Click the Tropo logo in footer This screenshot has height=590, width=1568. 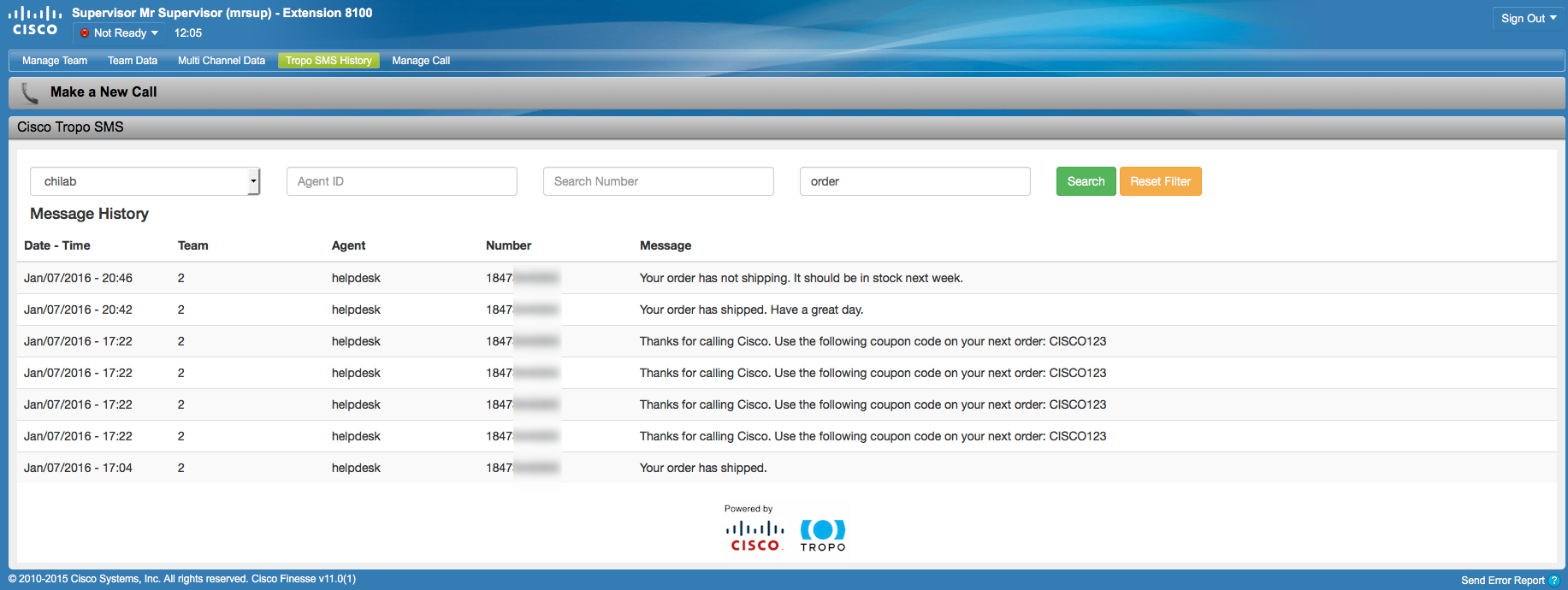[823, 535]
